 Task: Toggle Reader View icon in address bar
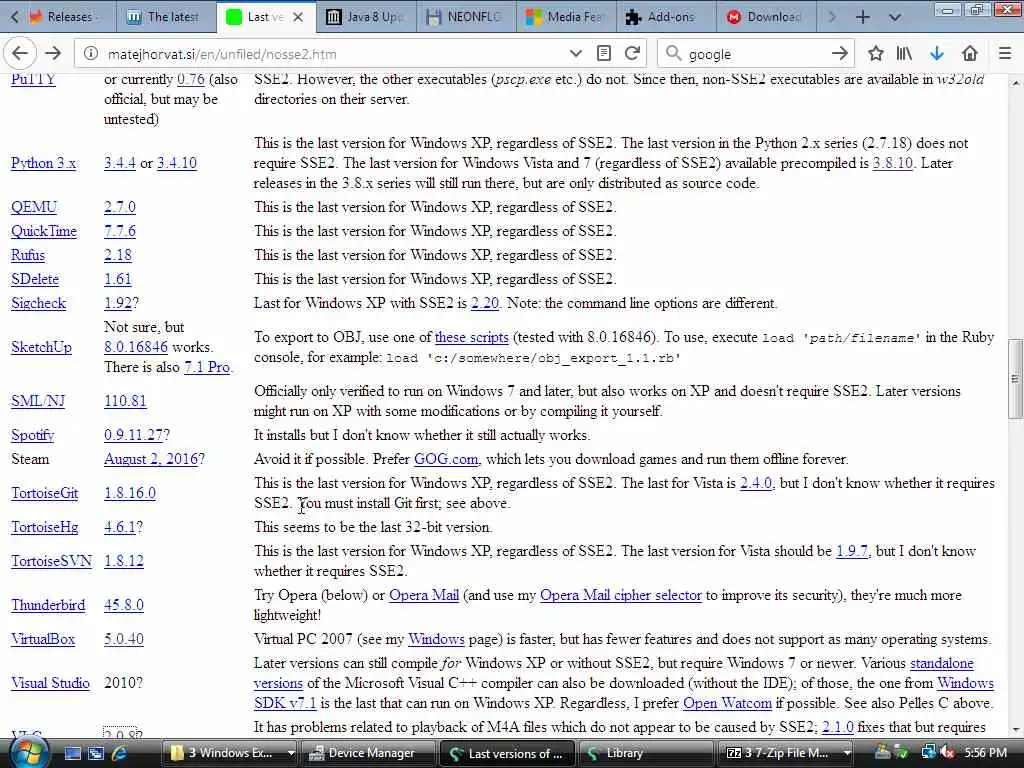604,54
